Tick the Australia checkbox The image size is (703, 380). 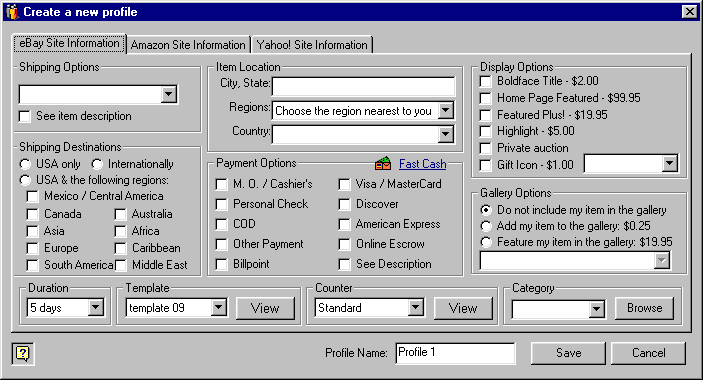click(x=120, y=214)
